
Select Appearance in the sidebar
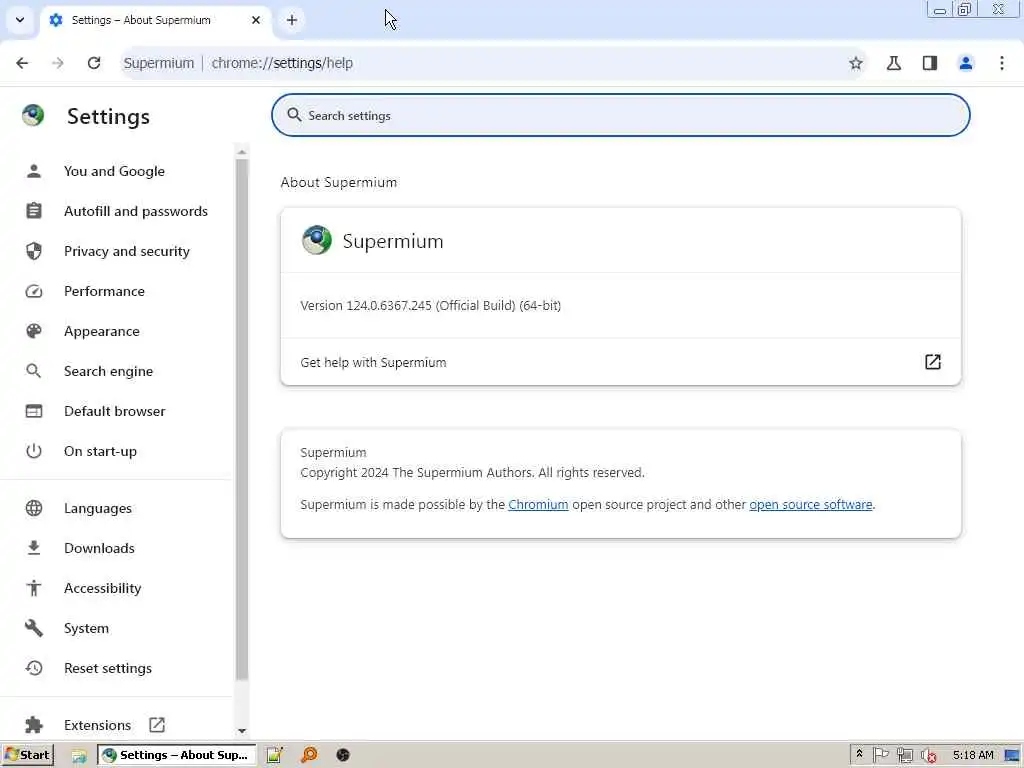102,331
